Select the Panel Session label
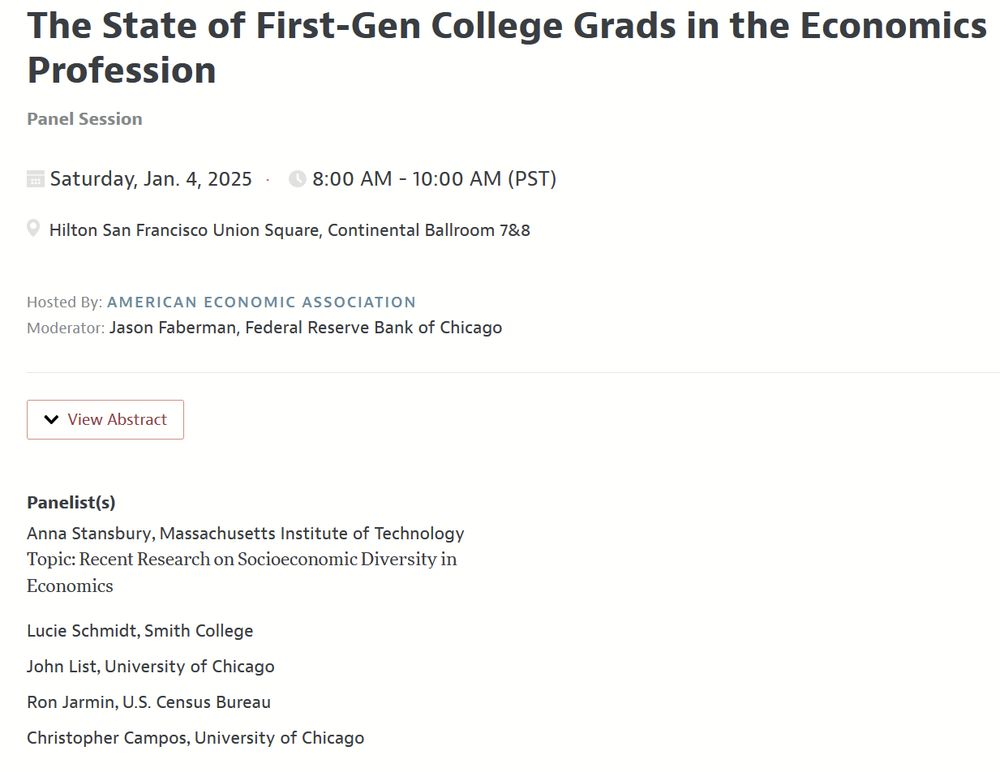 tap(85, 119)
